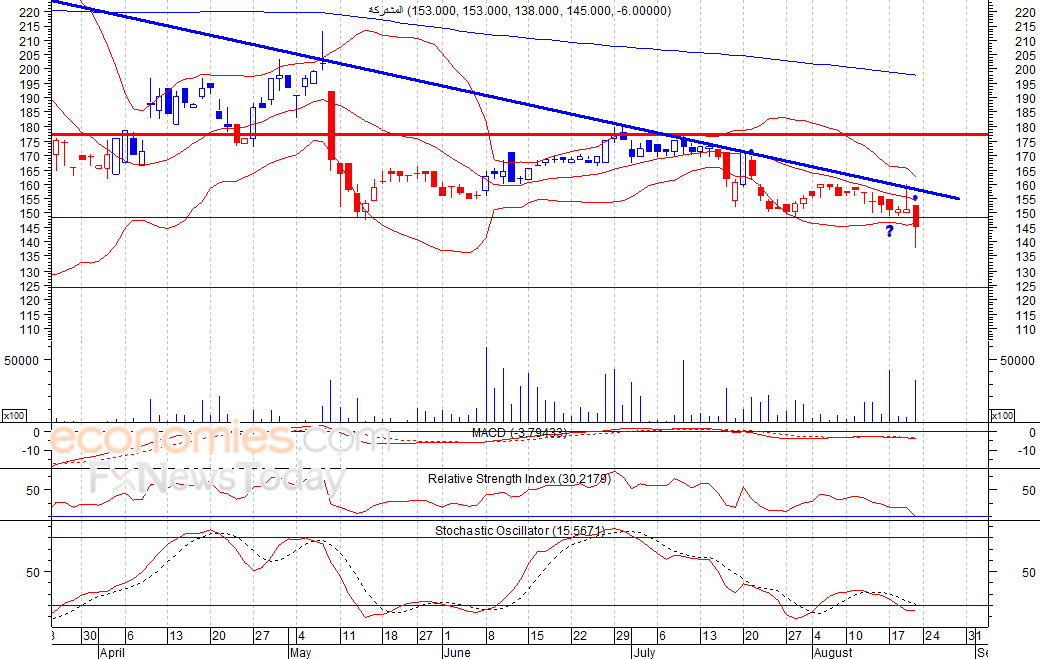Viewport: 1040px width, 659px height.
Task: Click the July month label on time axis
Action: point(644,652)
